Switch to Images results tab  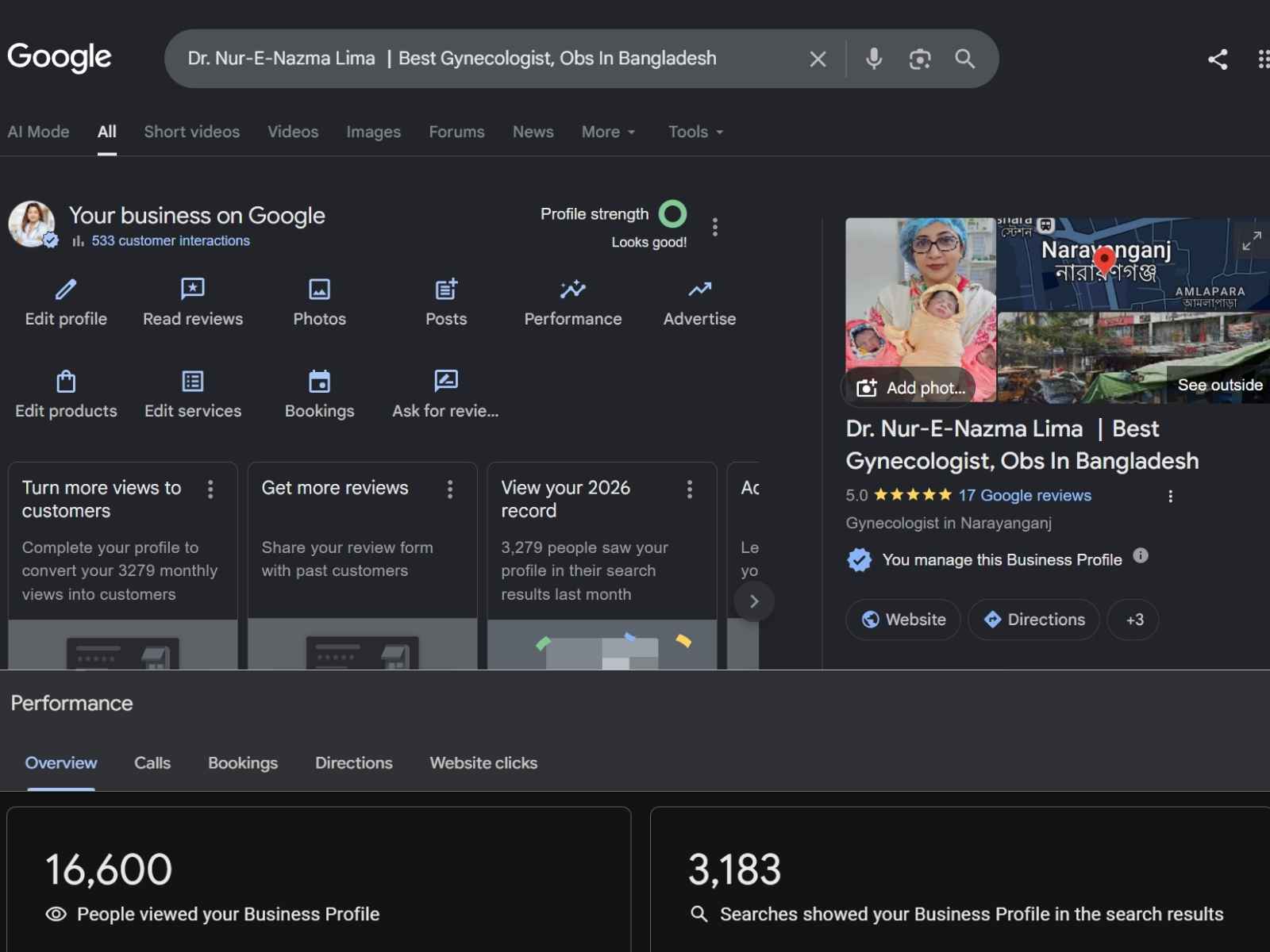point(374,132)
